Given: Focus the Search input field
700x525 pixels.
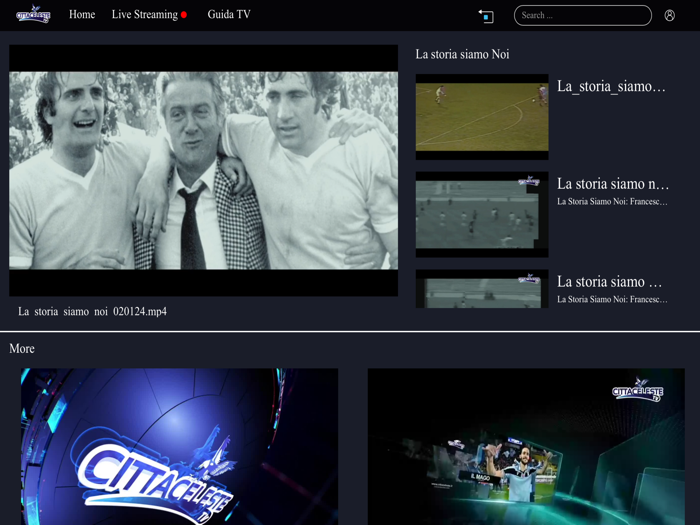Looking at the screenshot, I should point(583,16).
